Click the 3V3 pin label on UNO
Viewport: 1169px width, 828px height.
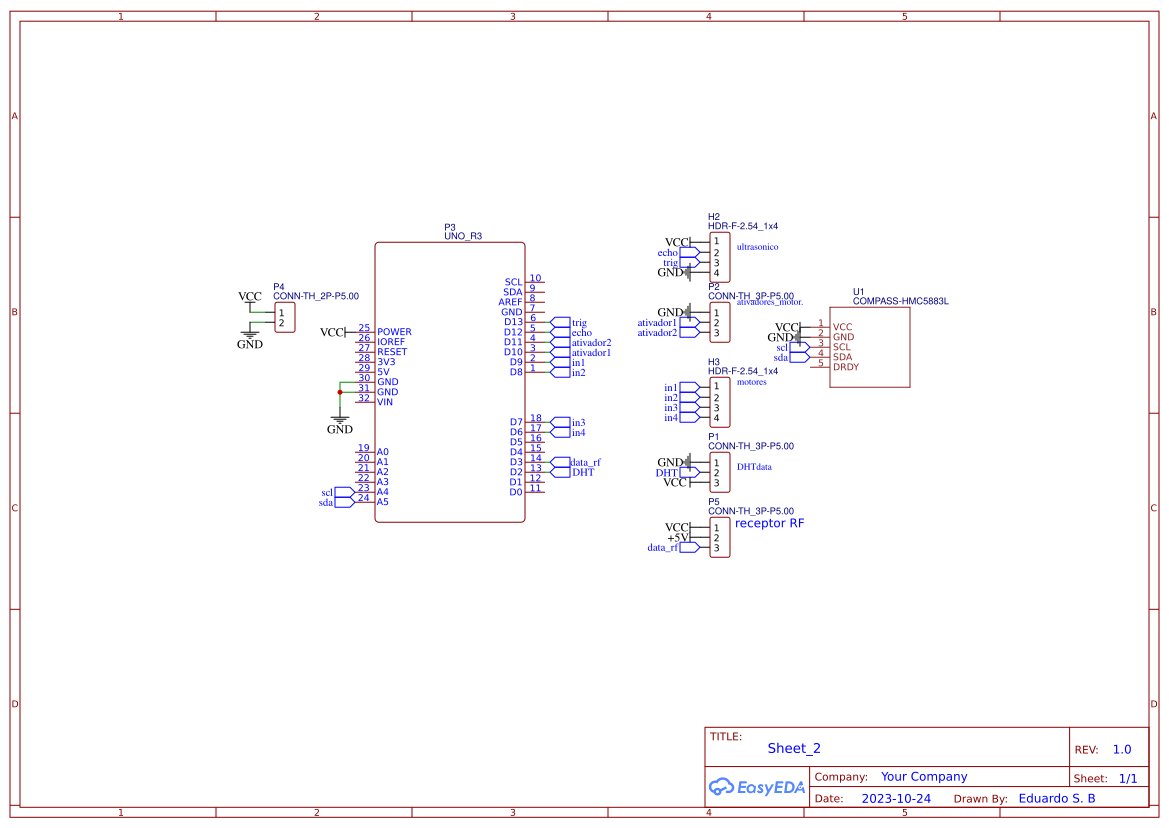386,362
